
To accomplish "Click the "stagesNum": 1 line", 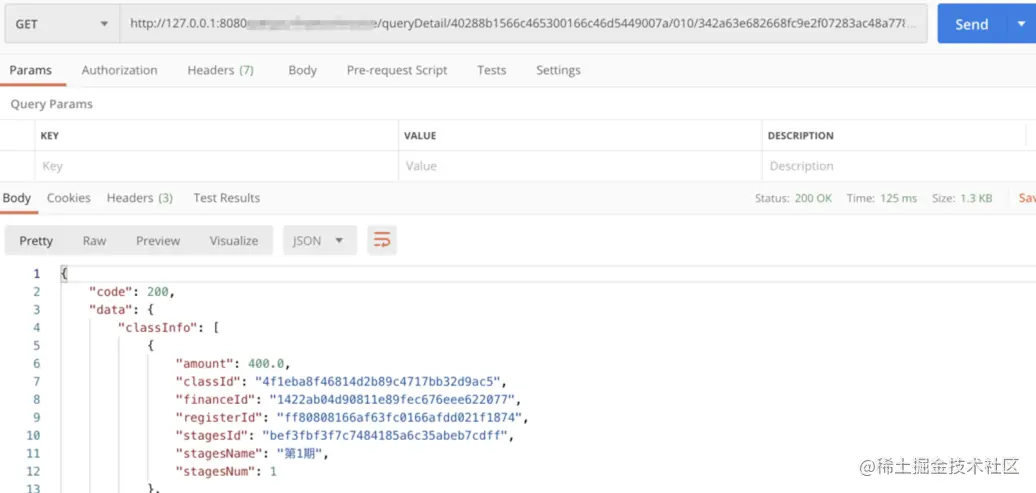I will pos(225,471).
